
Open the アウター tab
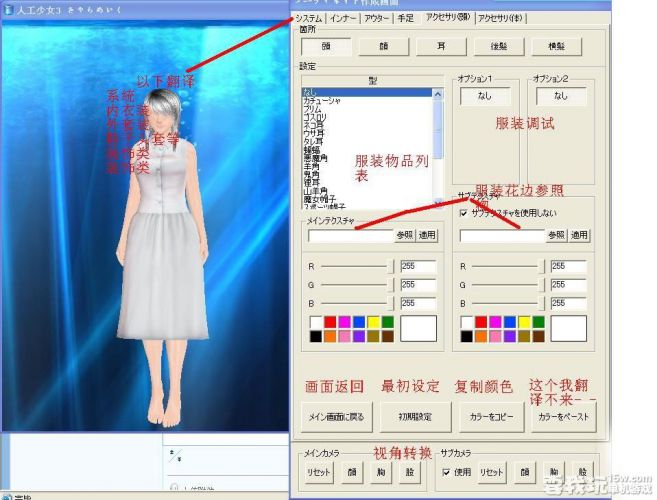pyautogui.click(x=376, y=18)
